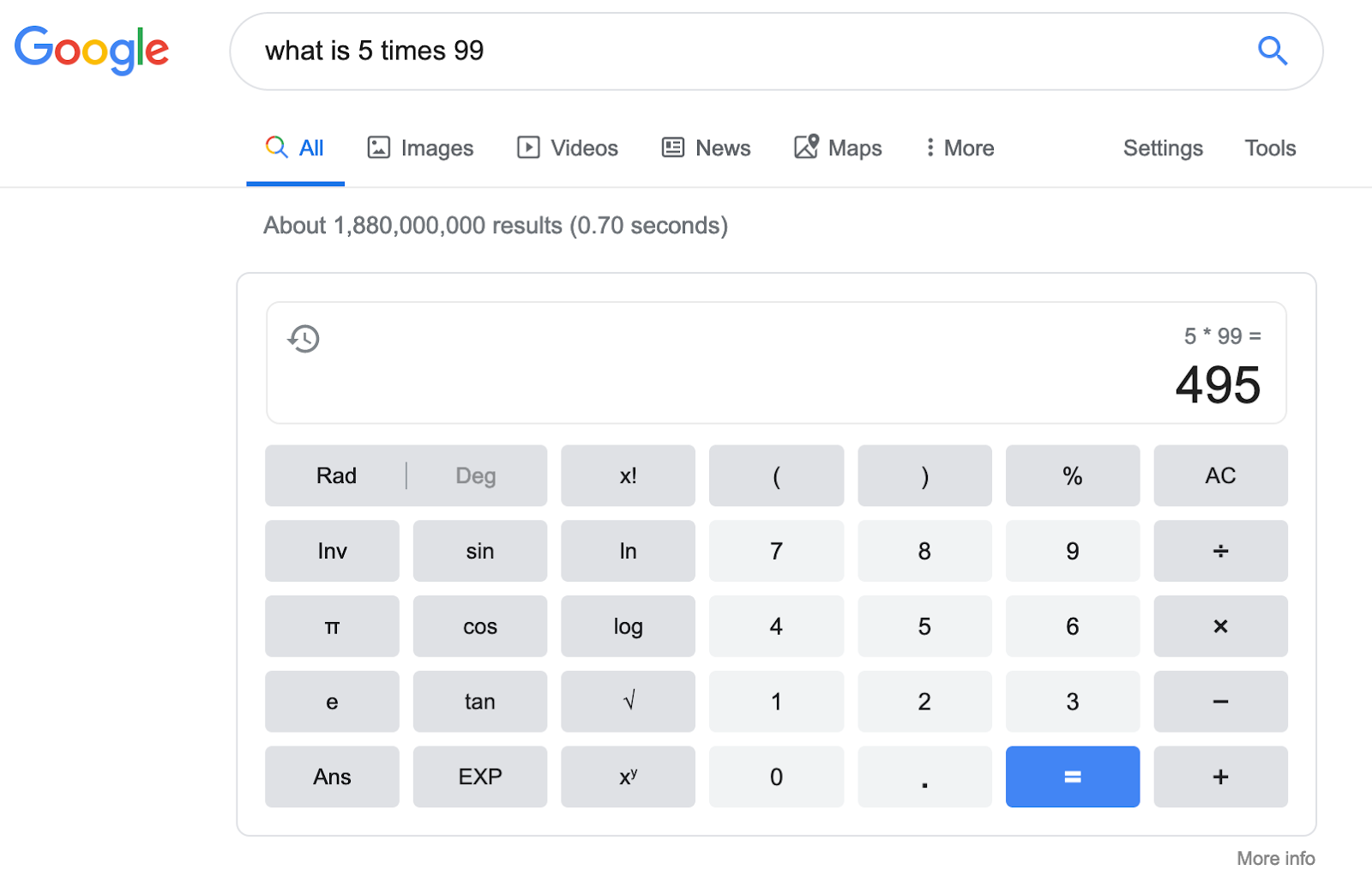Screen dimensions: 1372x888
Task: Click the blue search magnifier icon
Action: click(x=1272, y=51)
